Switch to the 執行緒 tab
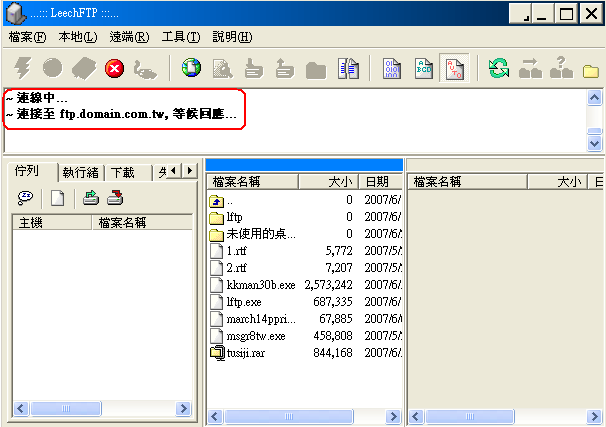606x427 pixels. coord(80,172)
